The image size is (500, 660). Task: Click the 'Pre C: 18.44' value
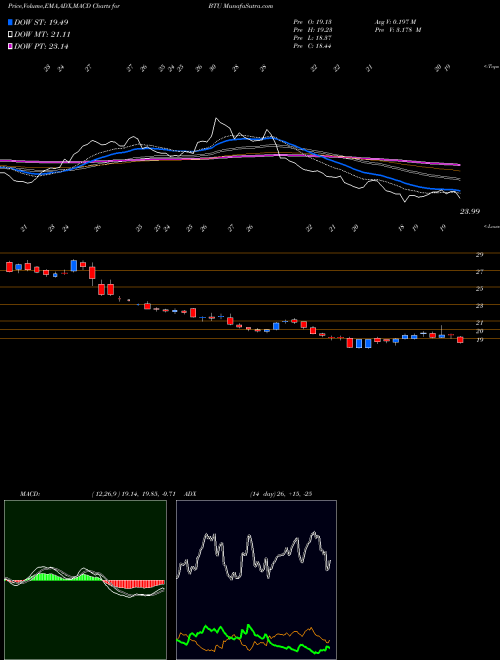[x=313, y=46]
